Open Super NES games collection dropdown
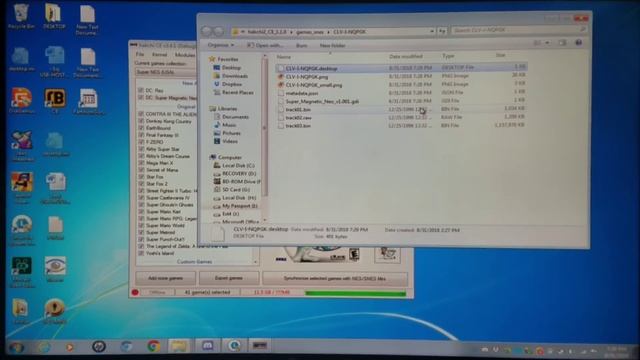Screen dimensions: 640x360 (x=165, y=72)
